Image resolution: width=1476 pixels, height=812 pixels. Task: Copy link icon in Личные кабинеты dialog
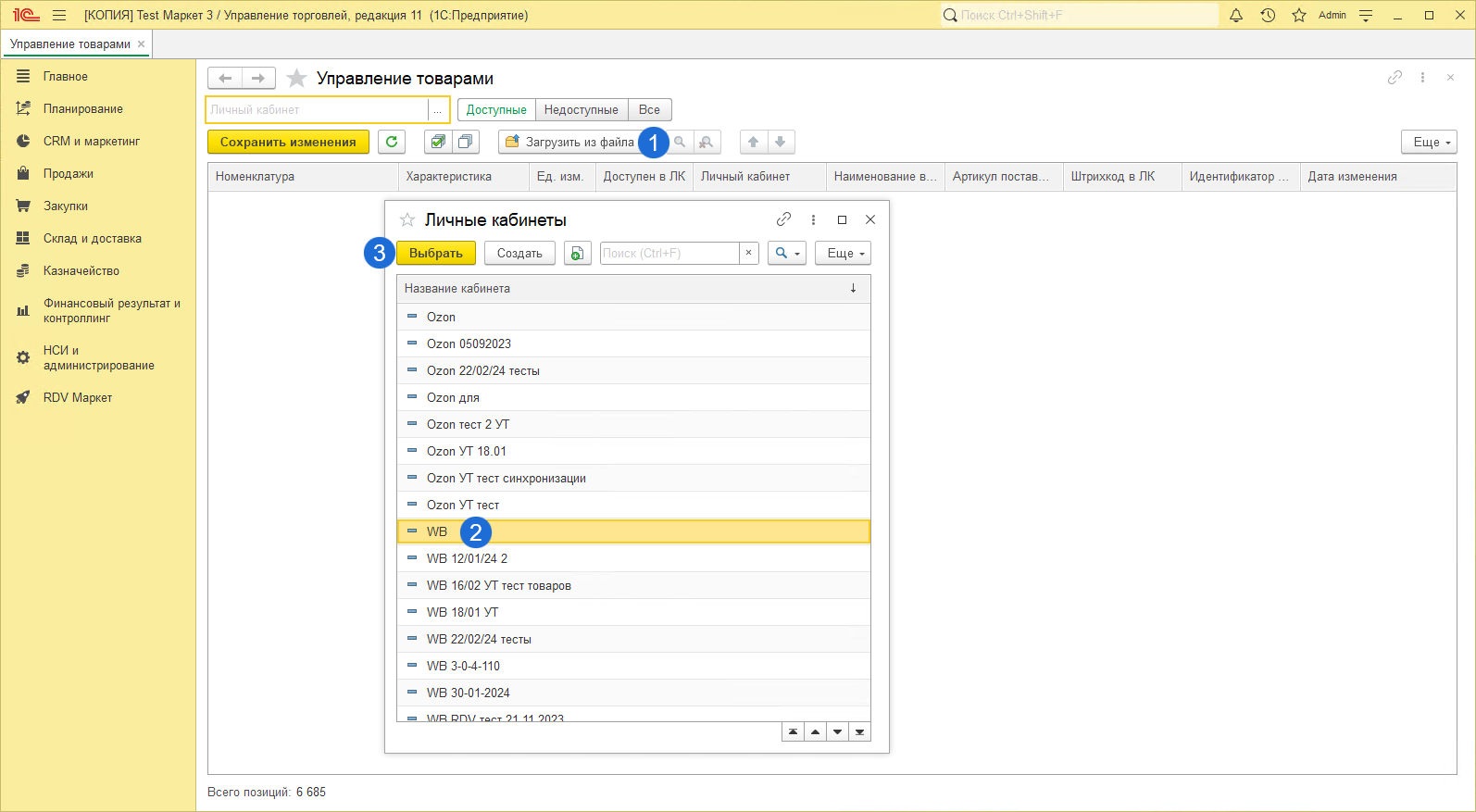tap(783, 219)
